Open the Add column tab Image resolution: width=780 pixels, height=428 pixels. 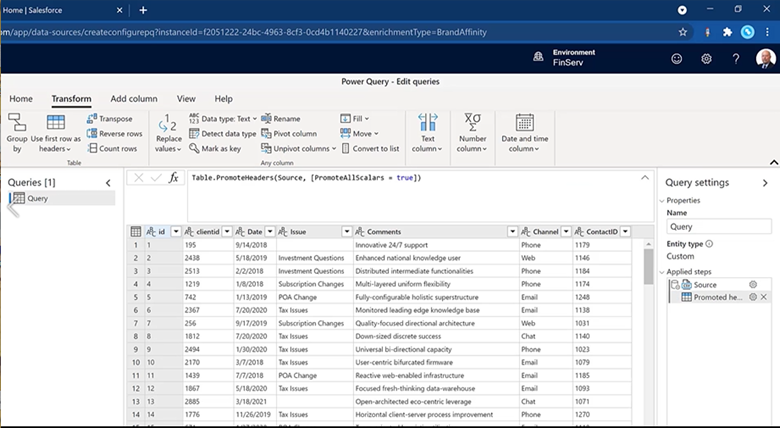[x=134, y=99]
